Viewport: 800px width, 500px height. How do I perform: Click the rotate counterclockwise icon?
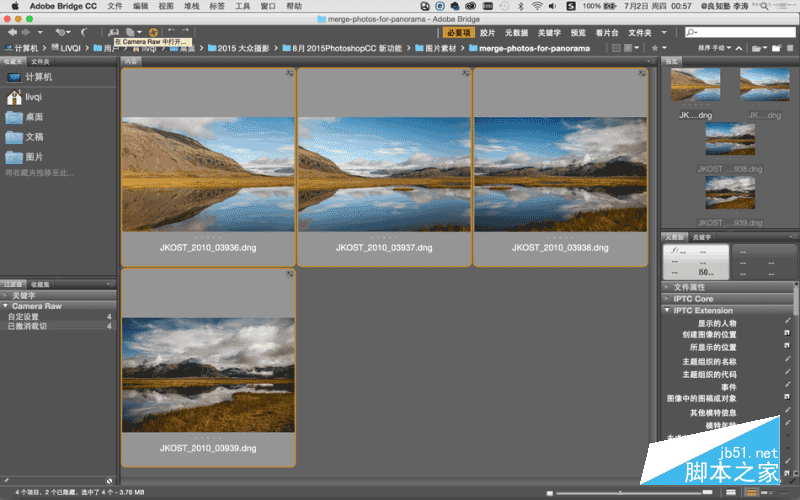(171, 33)
